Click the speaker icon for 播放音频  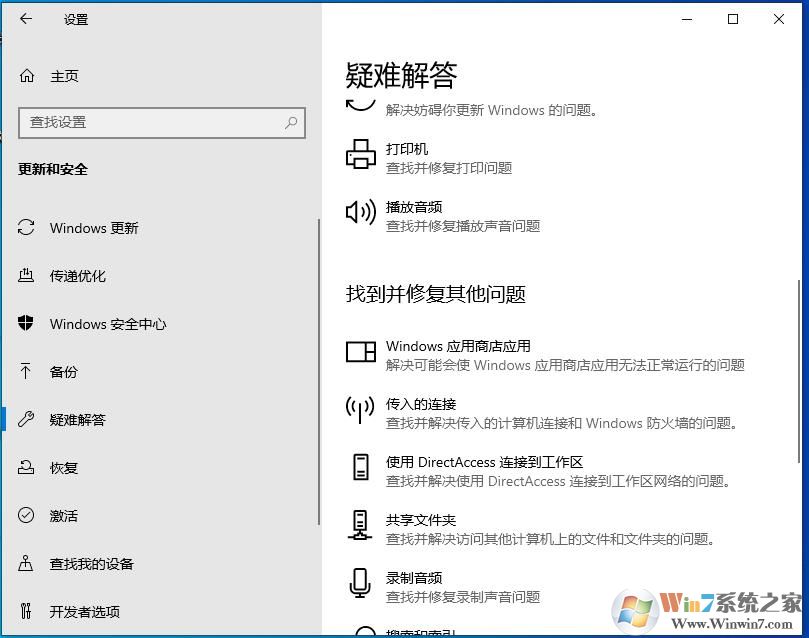361,212
